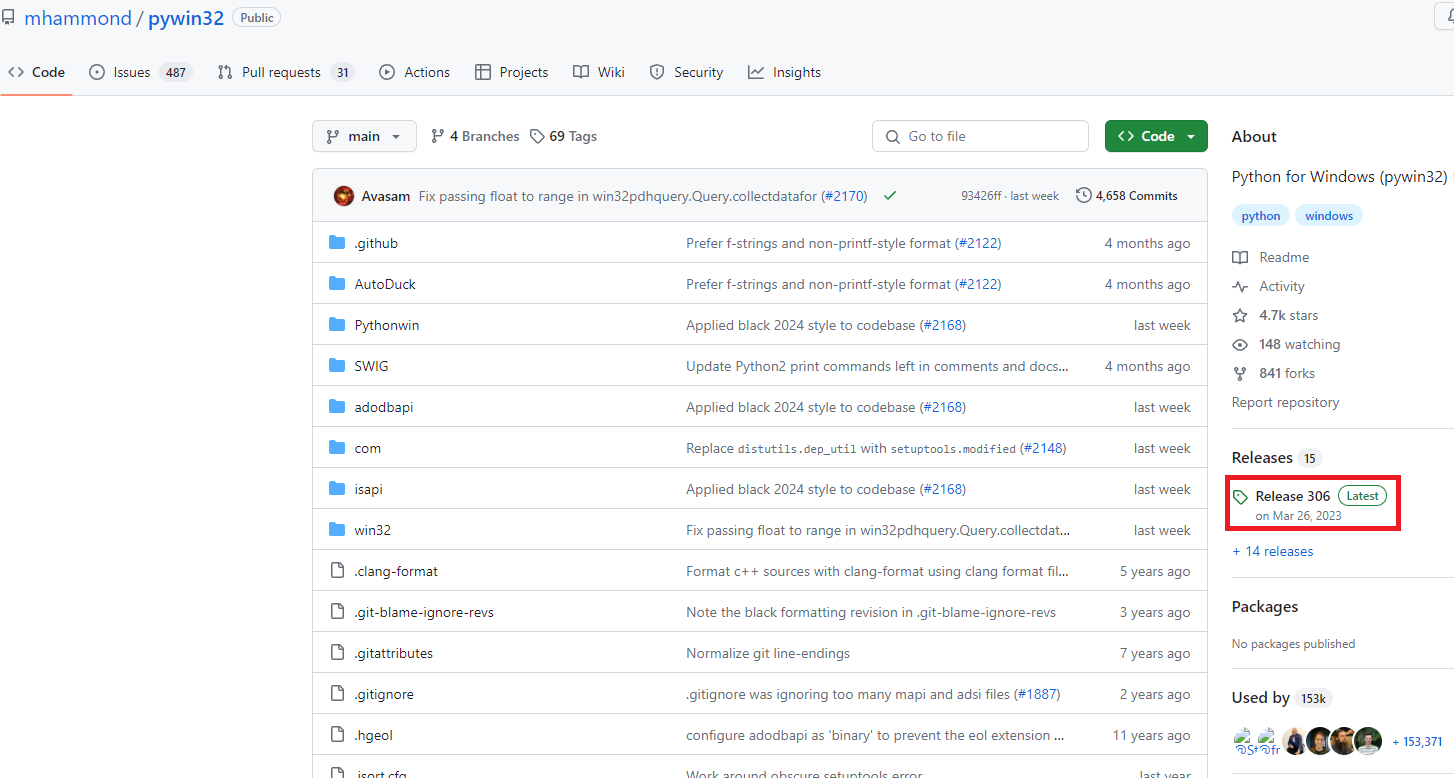Open 4,658 Commits history
Viewport: 1454px width, 778px height.
[x=1127, y=196]
